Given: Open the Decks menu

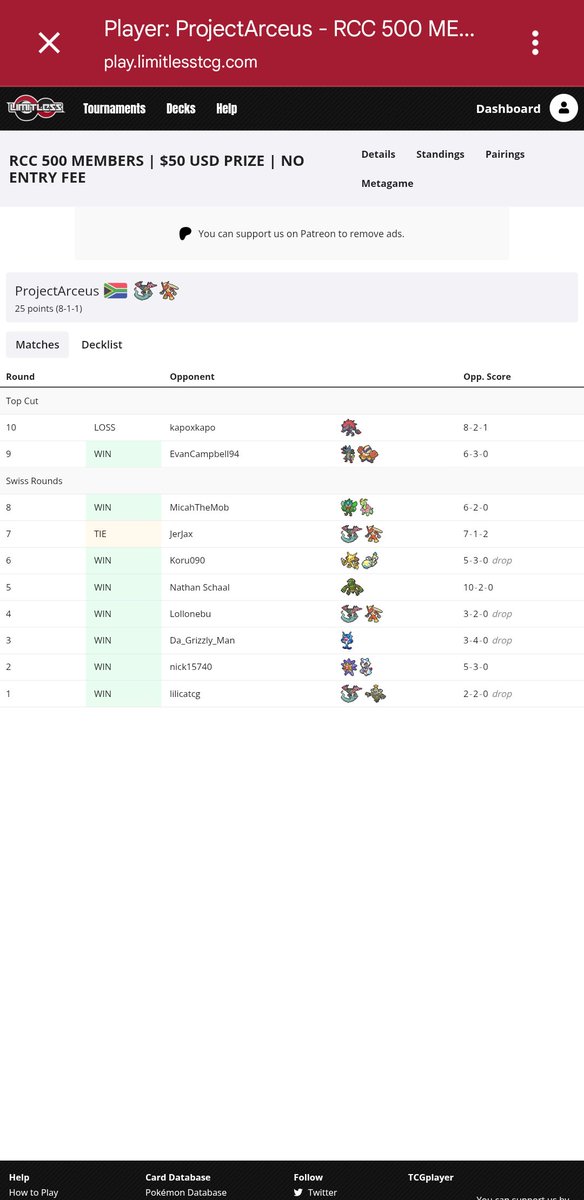Looking at the screenshot, I should [181, 108].
